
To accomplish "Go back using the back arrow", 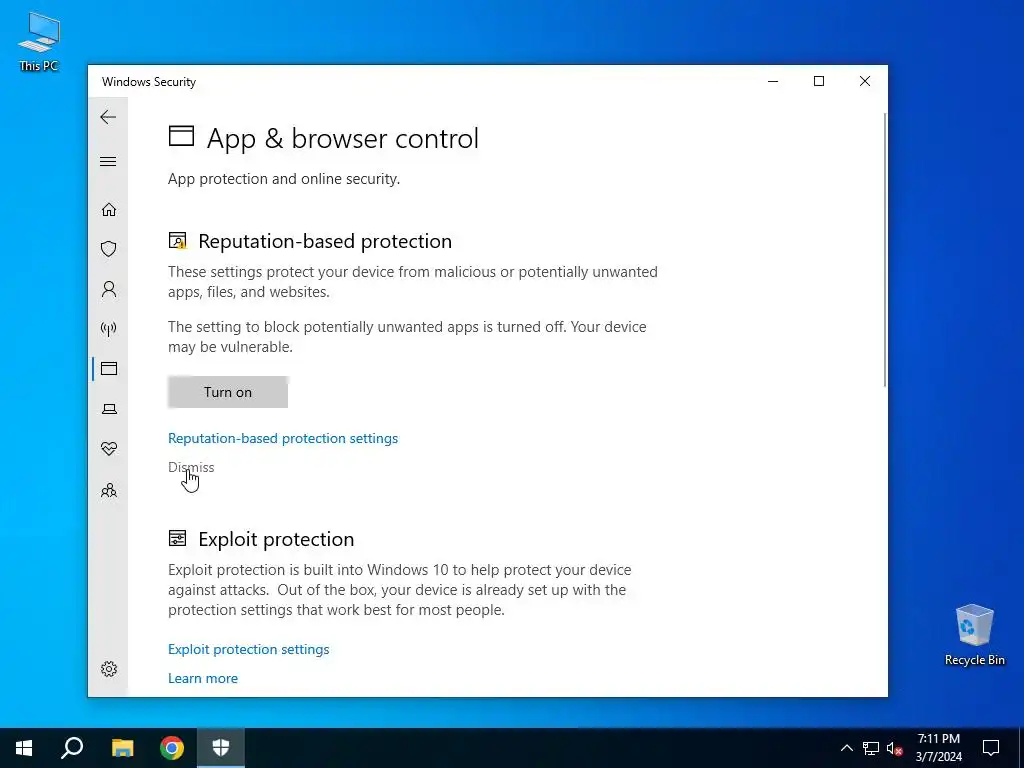I will 108,117.
